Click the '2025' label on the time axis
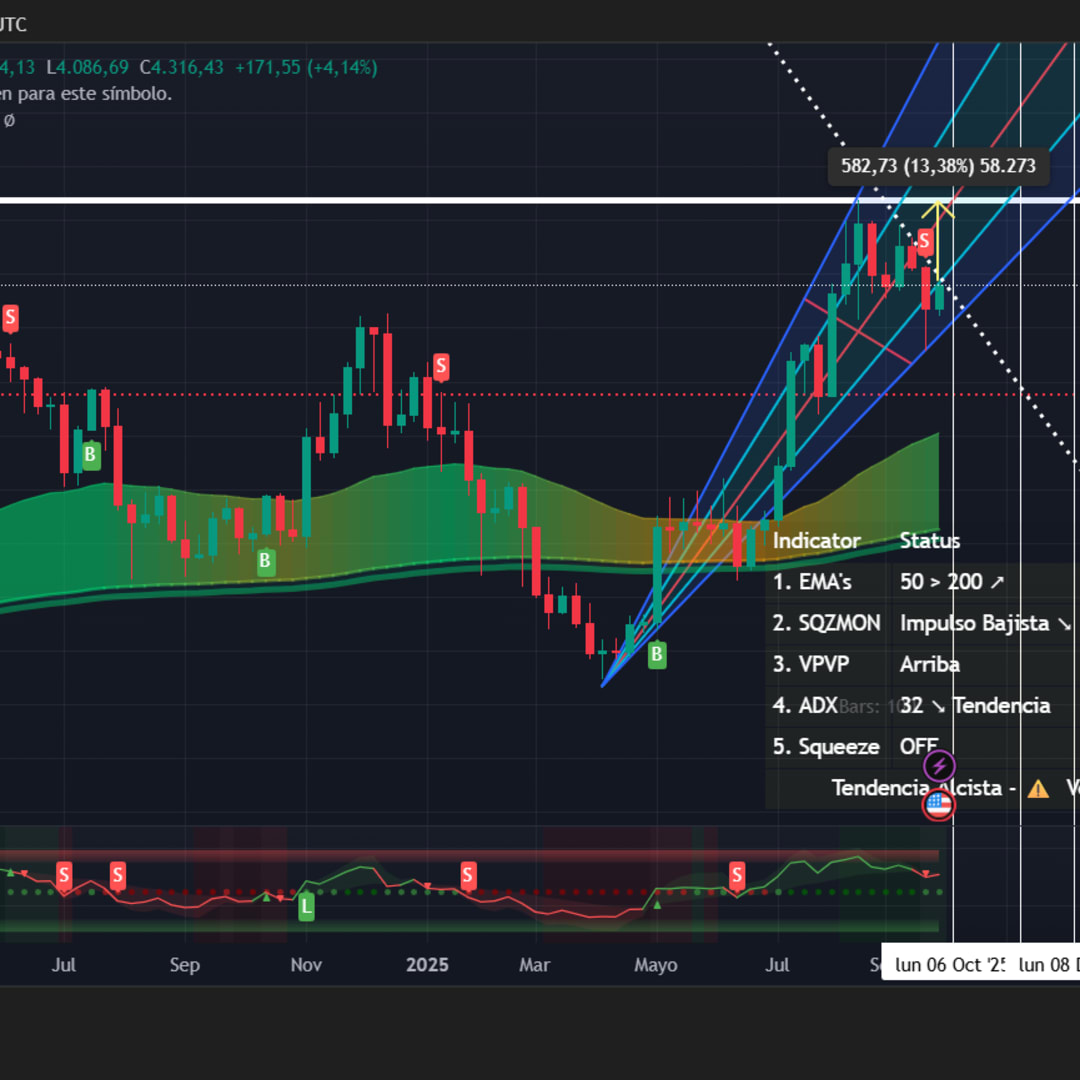Image resolution: width=1080 pixels, height=1080 pixels. (x=428, y=965)
